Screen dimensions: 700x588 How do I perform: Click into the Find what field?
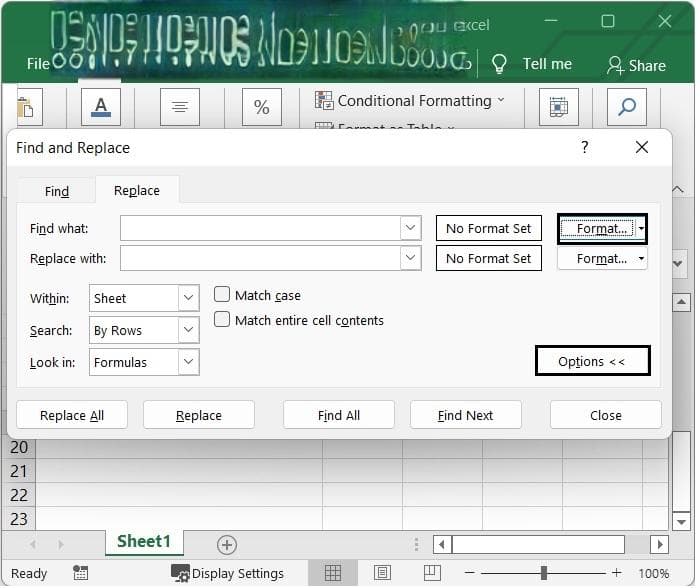click(260, 228)
